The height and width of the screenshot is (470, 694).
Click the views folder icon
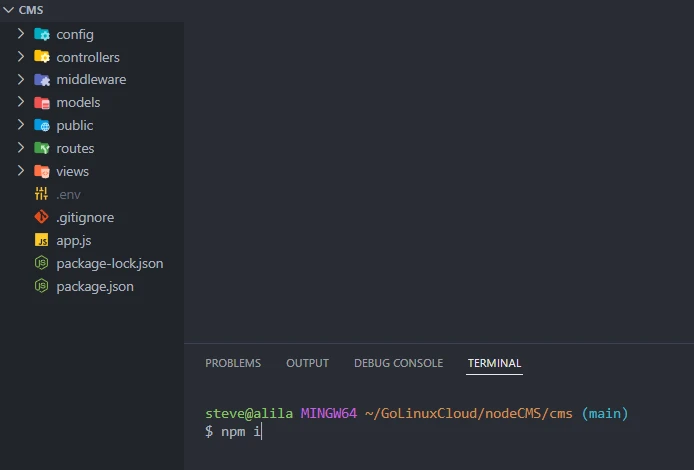coord(42,172)
